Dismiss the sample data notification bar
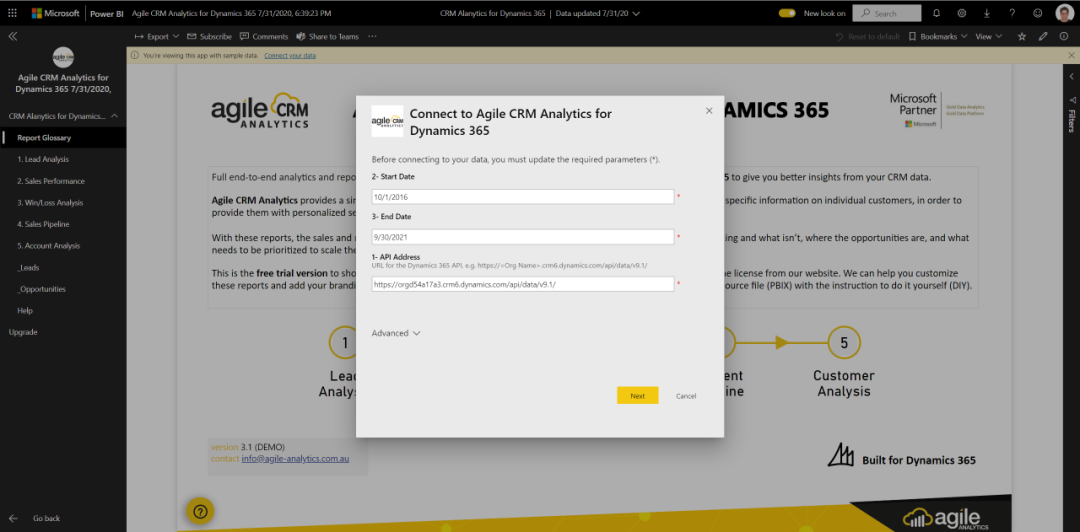Viewport: 1080px width, 532px height. tap(1071, 55)
